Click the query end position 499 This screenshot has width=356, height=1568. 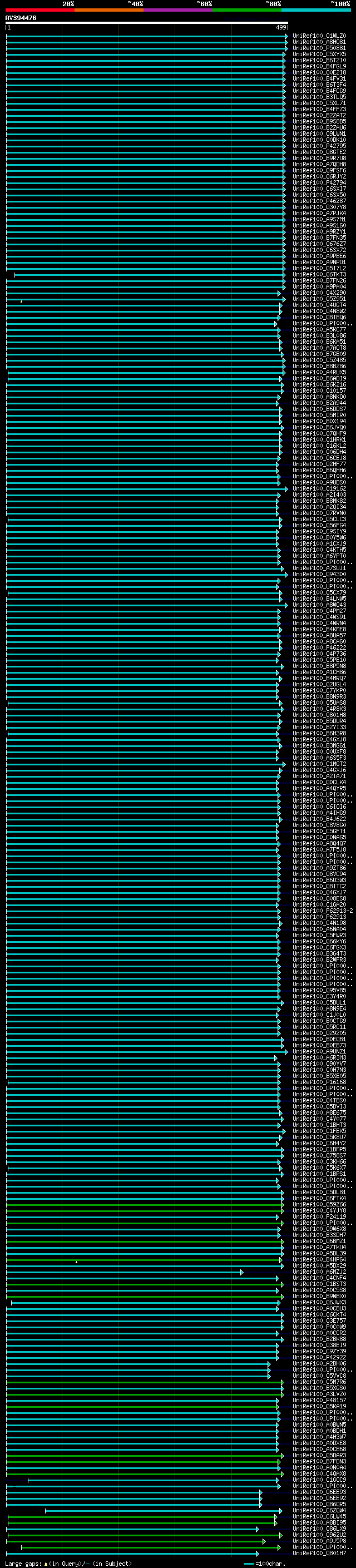281,27
